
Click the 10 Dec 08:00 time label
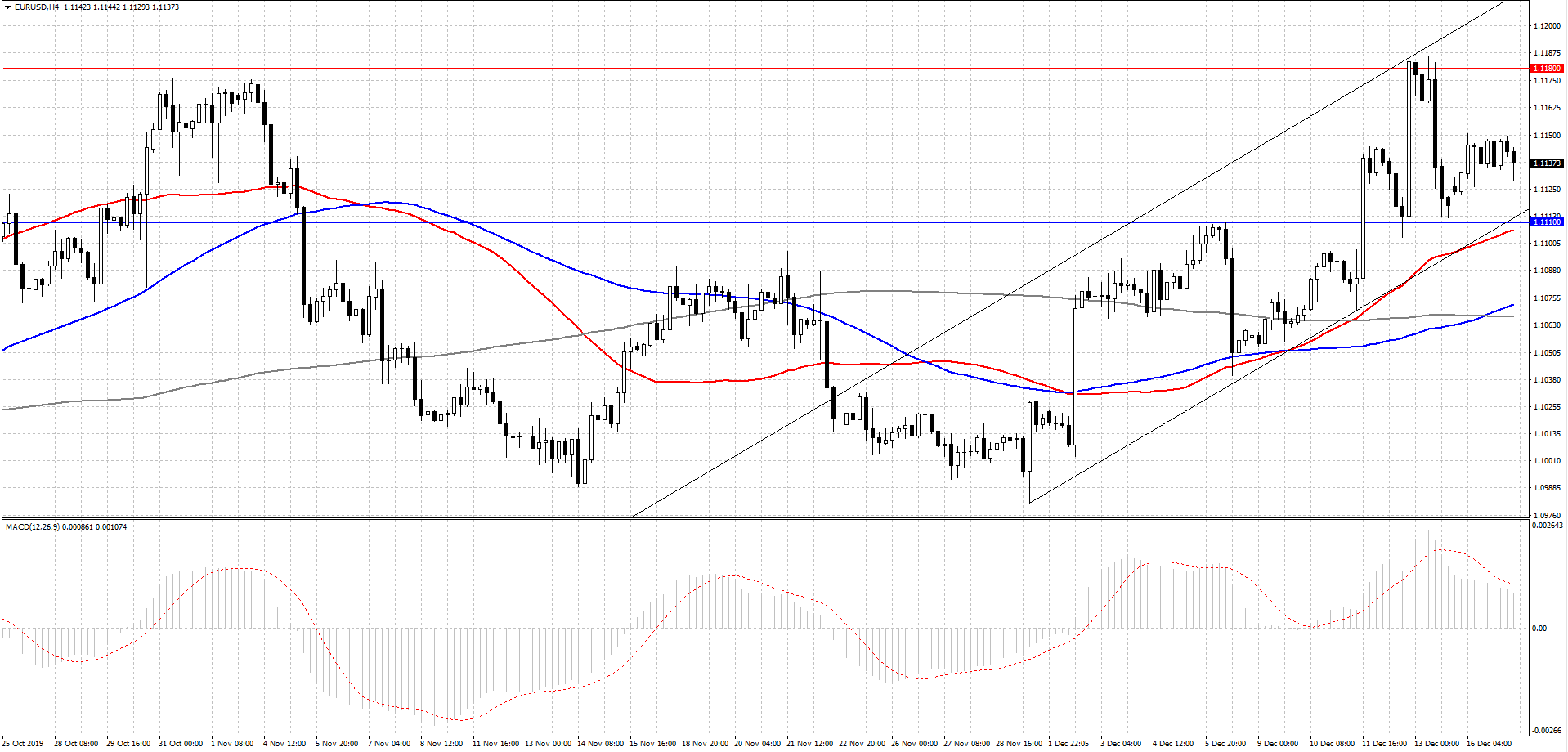click(1332, 744)
